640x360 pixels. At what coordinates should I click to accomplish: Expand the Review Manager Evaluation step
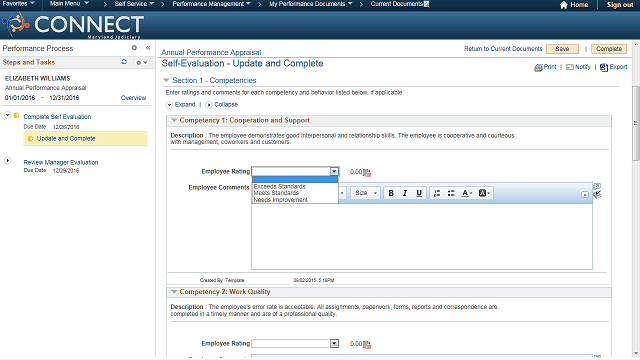7,161
